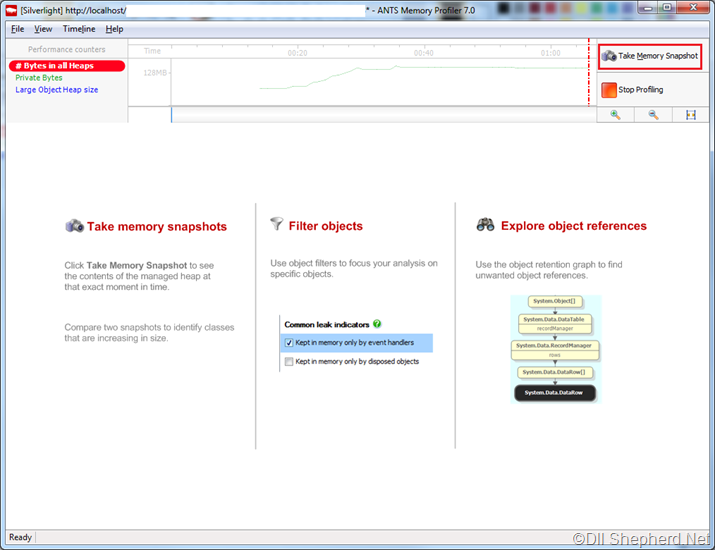Select the # Bytes in all Heaps counter
This screenshot has width=715, height=550.
click(67, 66)
